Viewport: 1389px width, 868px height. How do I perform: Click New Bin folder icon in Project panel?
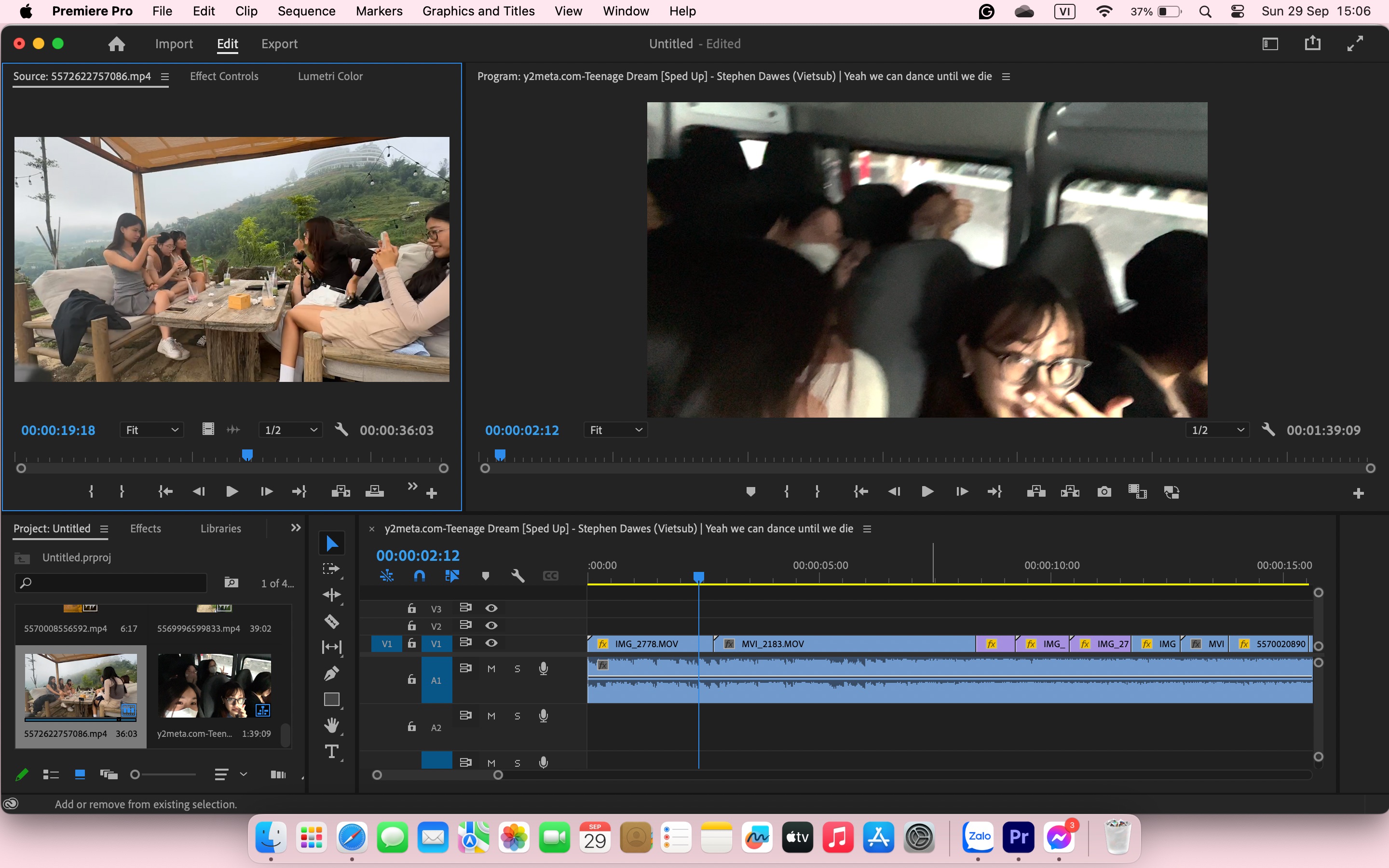click(231, 583)
